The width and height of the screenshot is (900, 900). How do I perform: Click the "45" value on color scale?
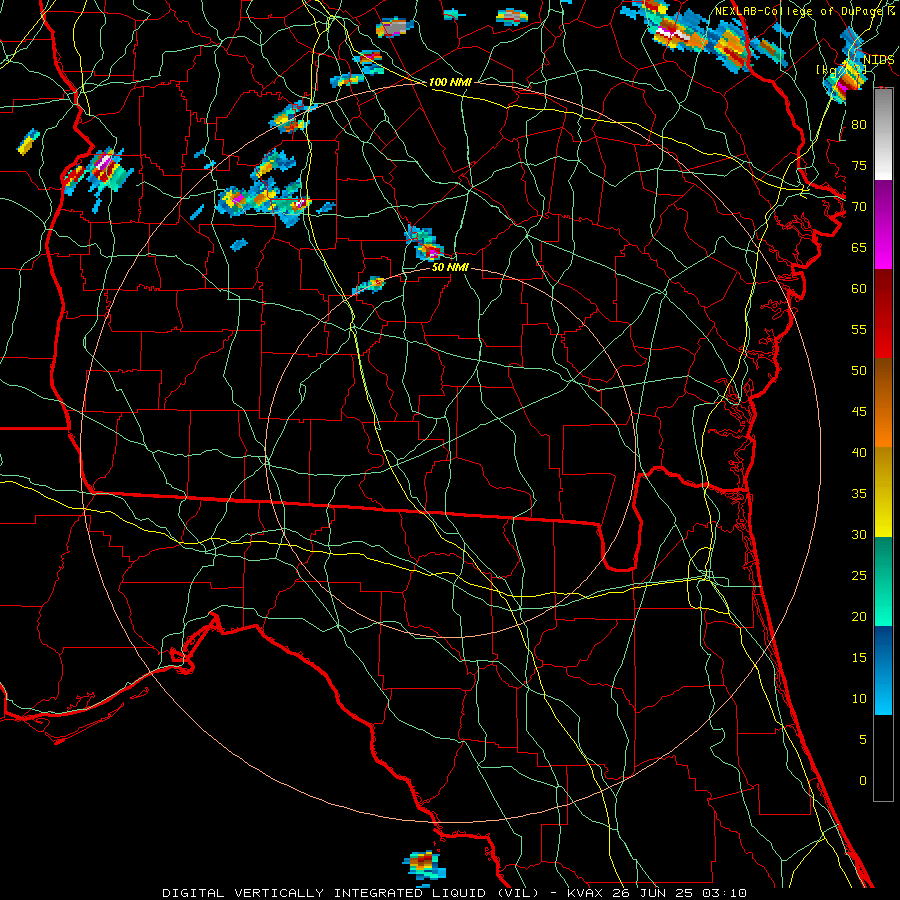(x=859, y=412)
